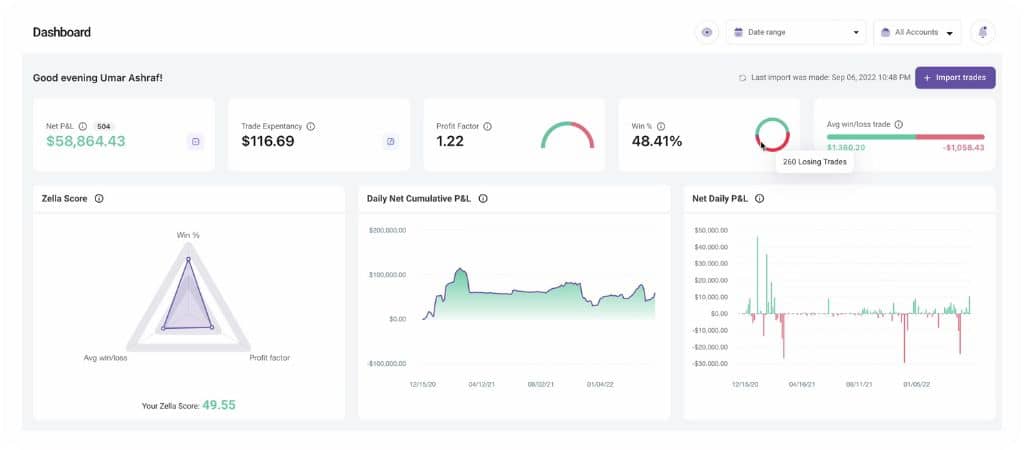Click the Profit Factor info icon
Image resolution: width=1024 pixels, height=450 pixels.
(x=487, y=126)
